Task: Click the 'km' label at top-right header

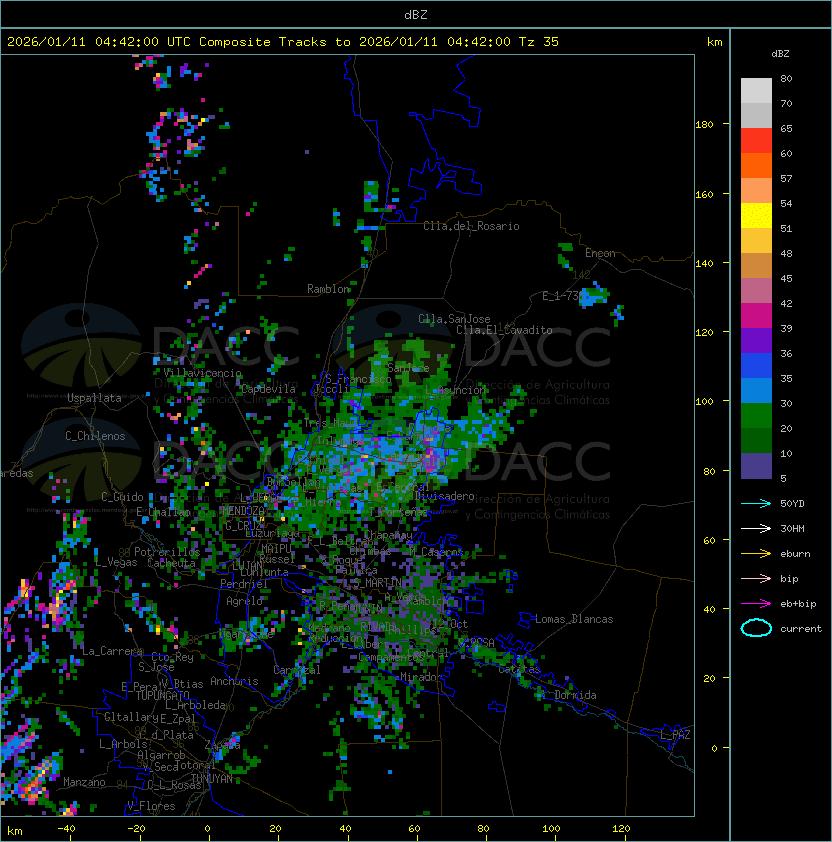Action: coord(714,42)
